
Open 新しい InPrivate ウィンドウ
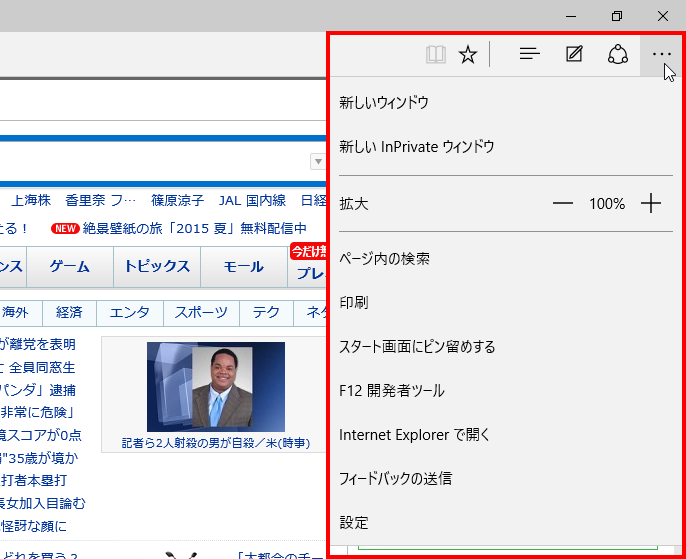[417, 147]
